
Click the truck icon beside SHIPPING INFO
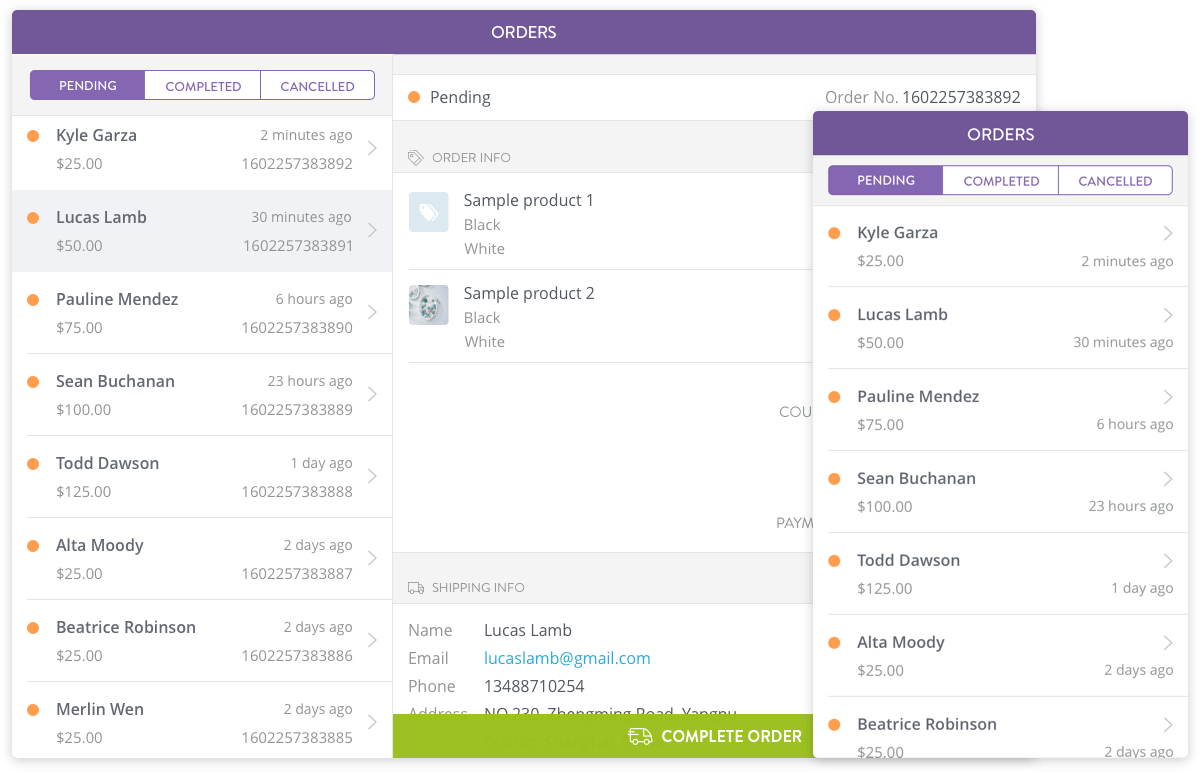click(x=416, y=588)
